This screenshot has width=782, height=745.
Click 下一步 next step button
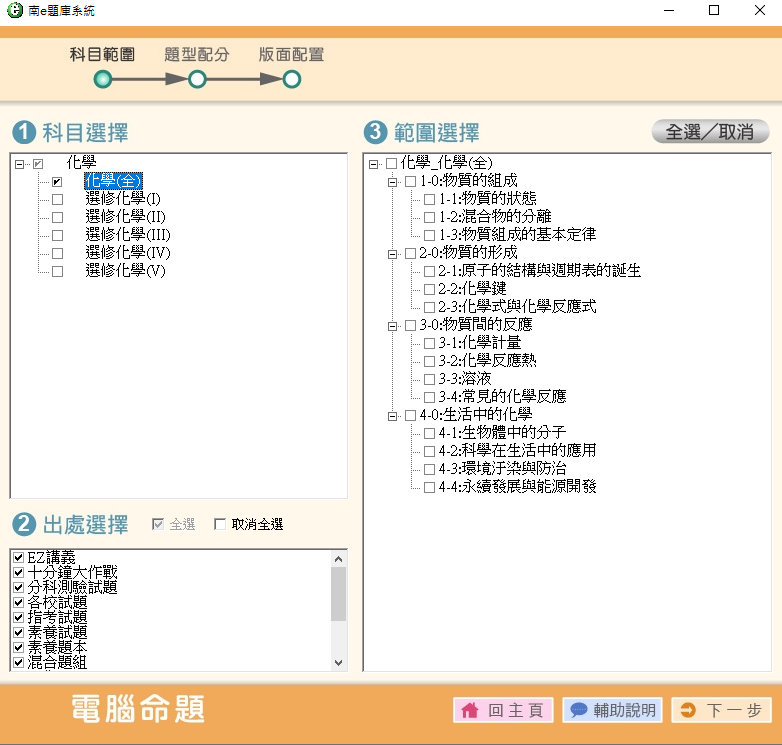pyautogui.click(x=721, y=710)
